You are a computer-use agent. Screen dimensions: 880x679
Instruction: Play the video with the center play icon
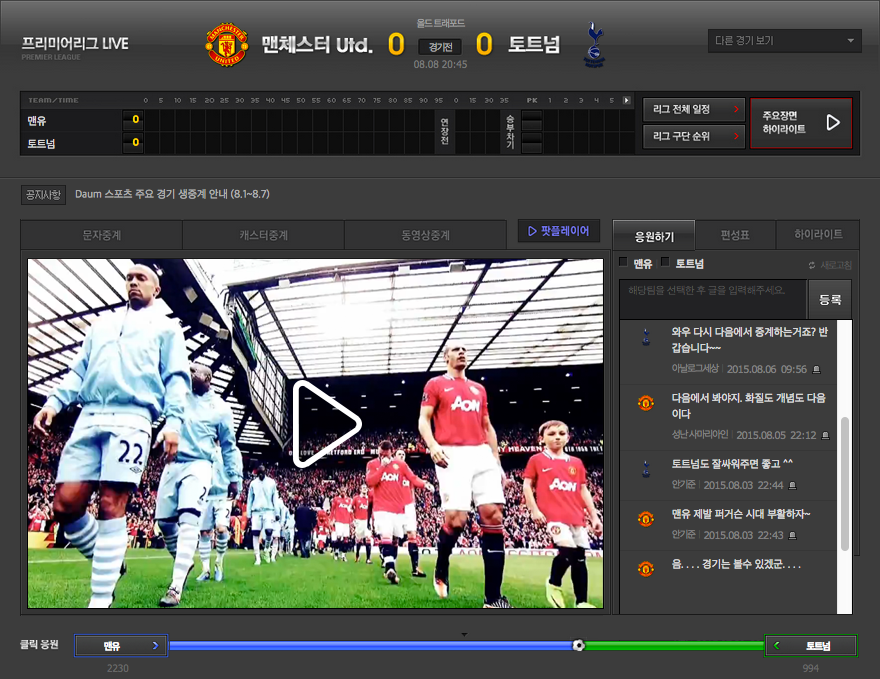325,424
